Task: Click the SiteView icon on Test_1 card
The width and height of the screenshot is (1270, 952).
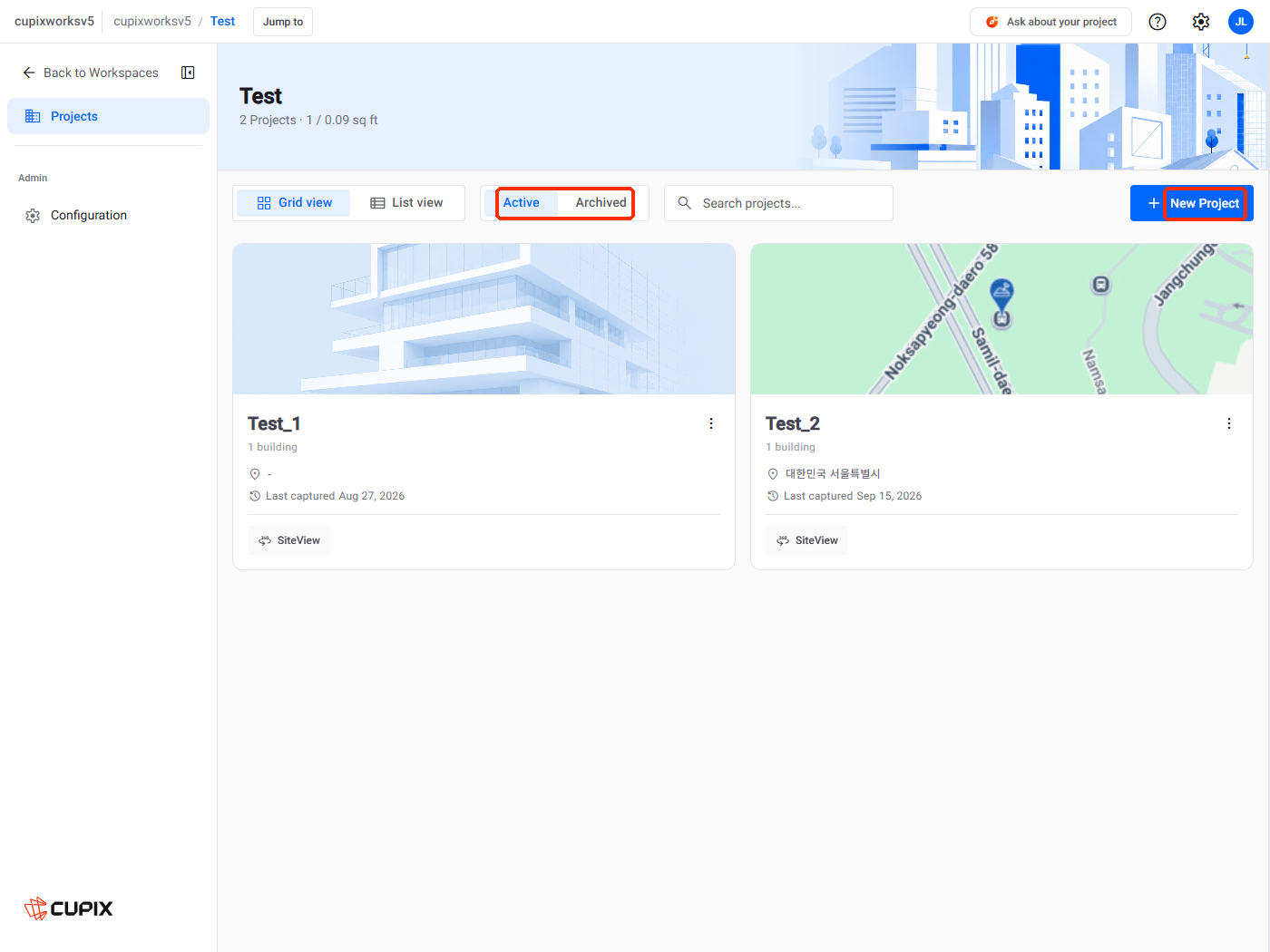Action: [265, 540]
